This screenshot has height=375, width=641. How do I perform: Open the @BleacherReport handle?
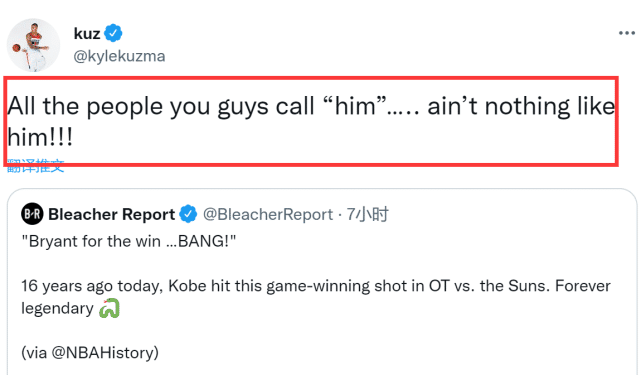click(x=268, y=214)
